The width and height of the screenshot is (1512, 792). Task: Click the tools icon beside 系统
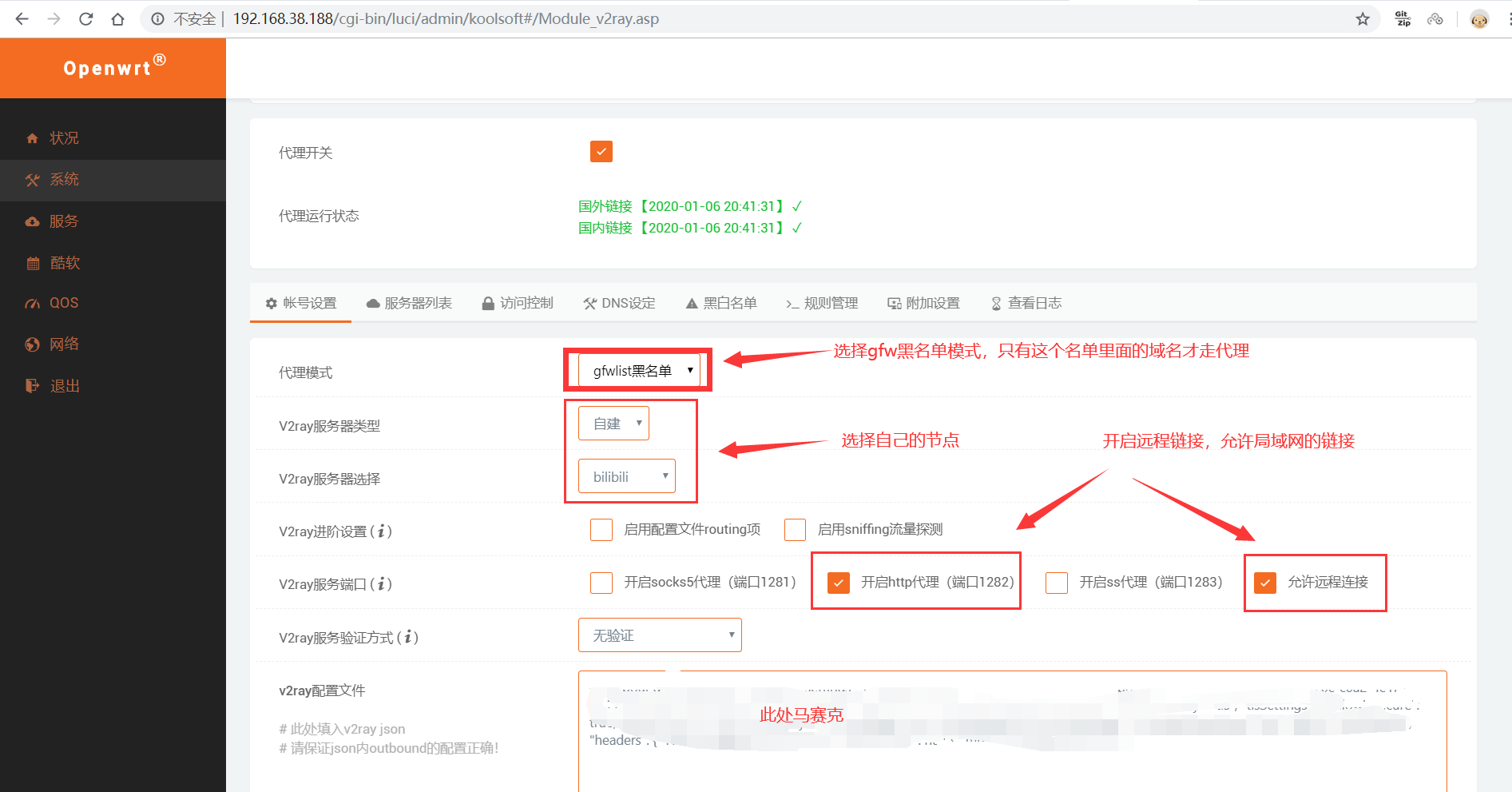tap(32, 180)
